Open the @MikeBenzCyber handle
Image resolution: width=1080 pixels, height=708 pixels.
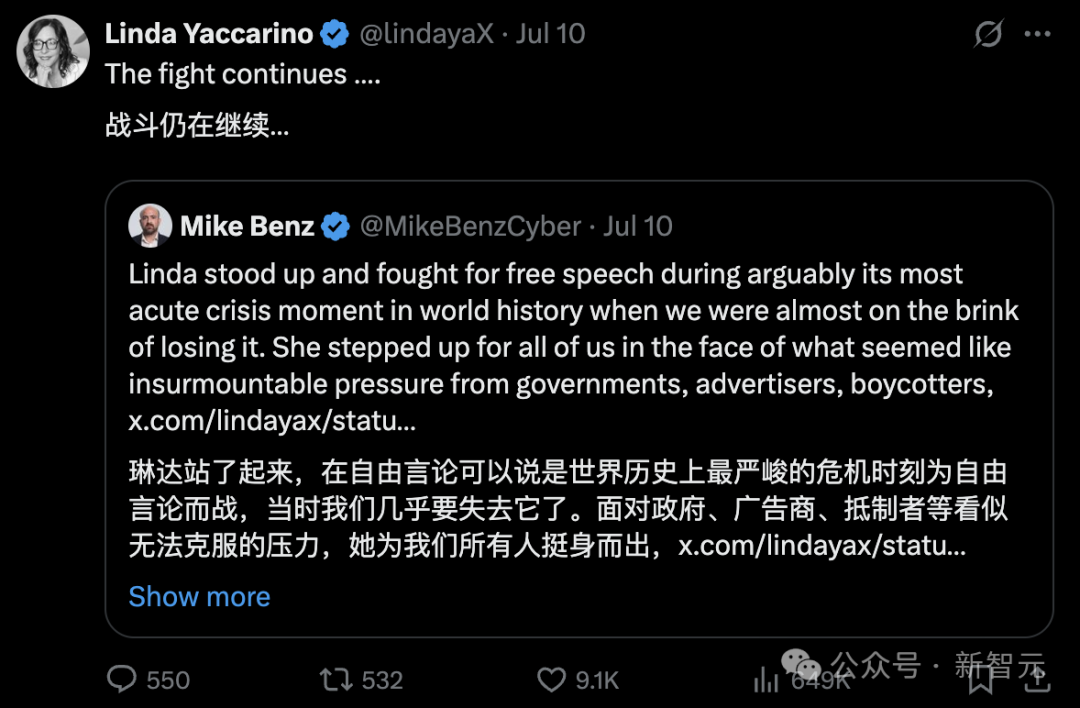(x=470, y=227)
